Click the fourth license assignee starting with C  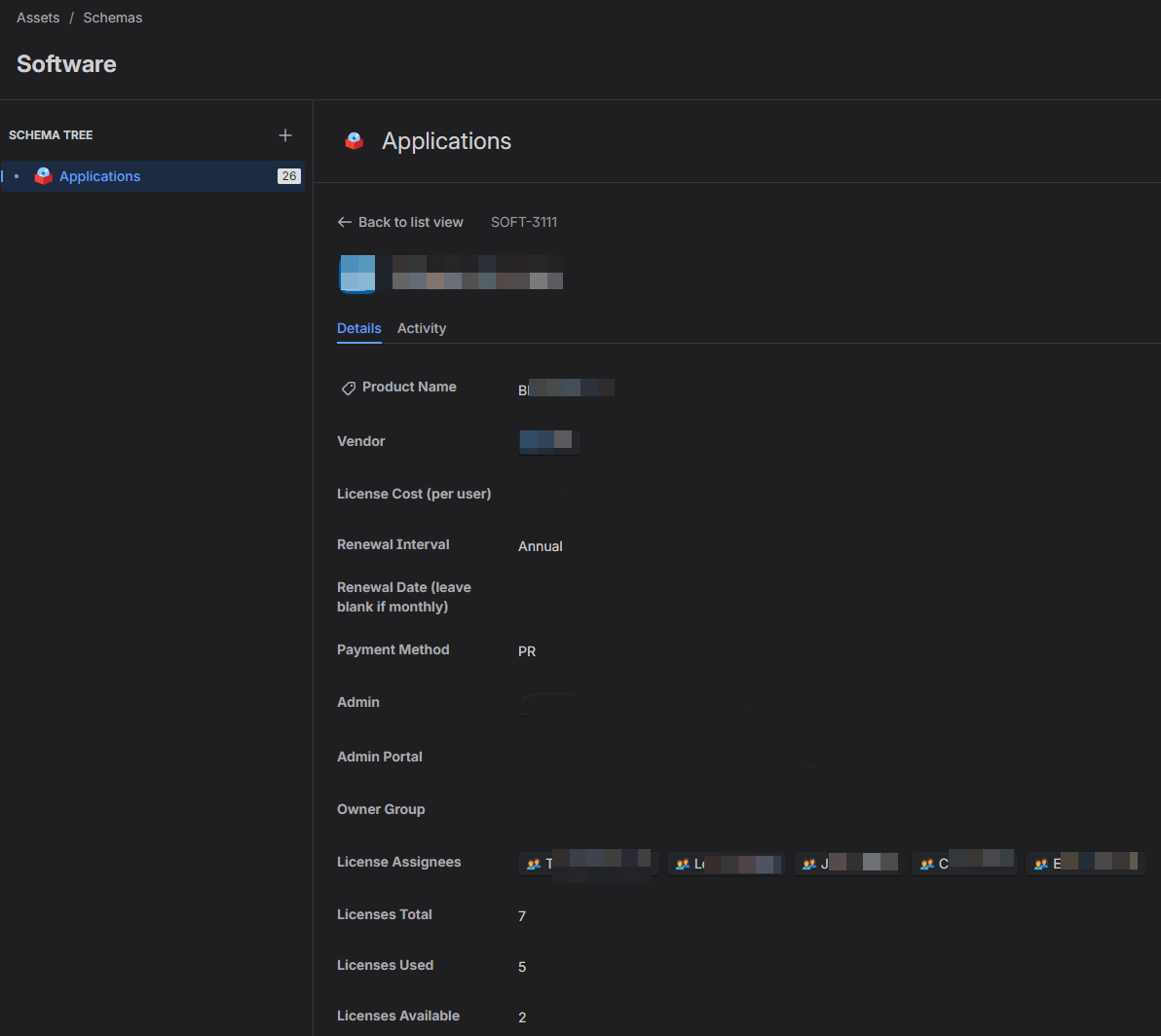click(965, 864)
